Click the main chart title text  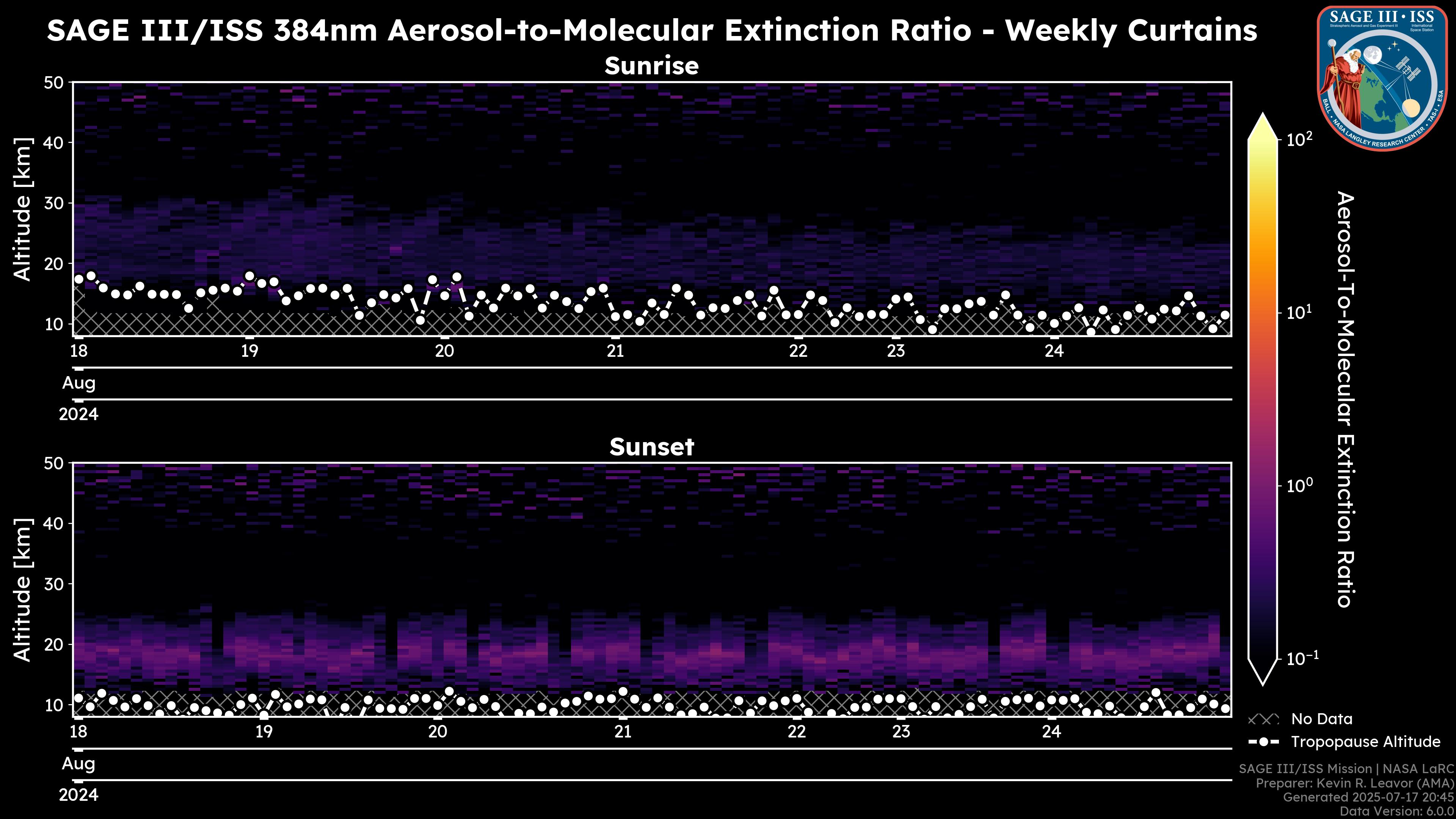pos(651,30)
